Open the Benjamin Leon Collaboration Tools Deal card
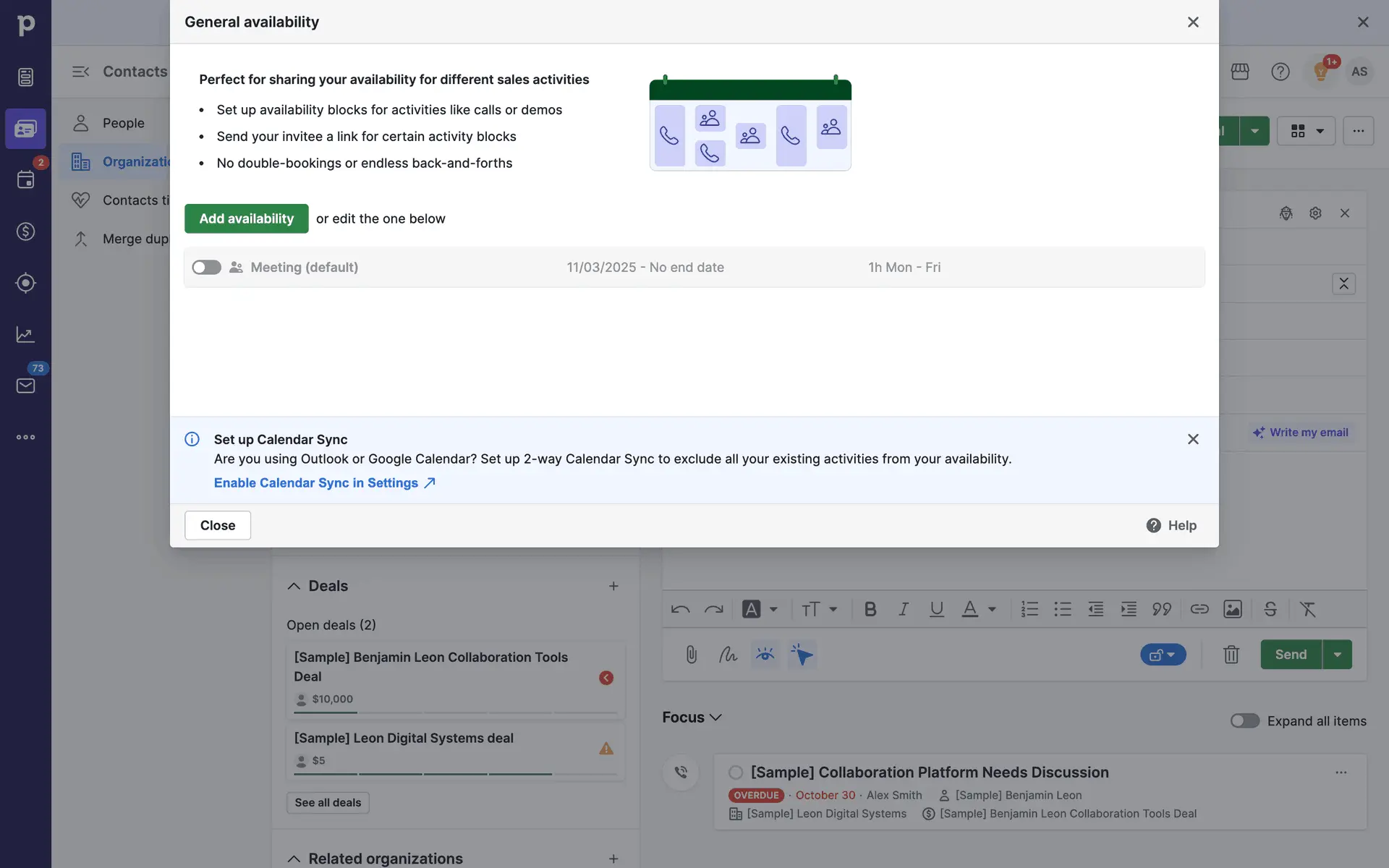The image size is (1389, 868). coord(430,666)
